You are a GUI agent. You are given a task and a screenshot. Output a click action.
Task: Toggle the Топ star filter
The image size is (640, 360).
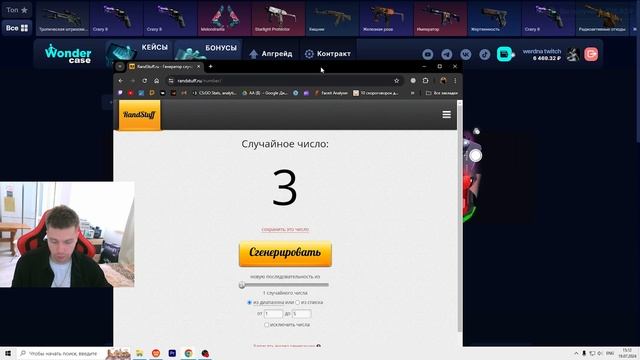17,10
